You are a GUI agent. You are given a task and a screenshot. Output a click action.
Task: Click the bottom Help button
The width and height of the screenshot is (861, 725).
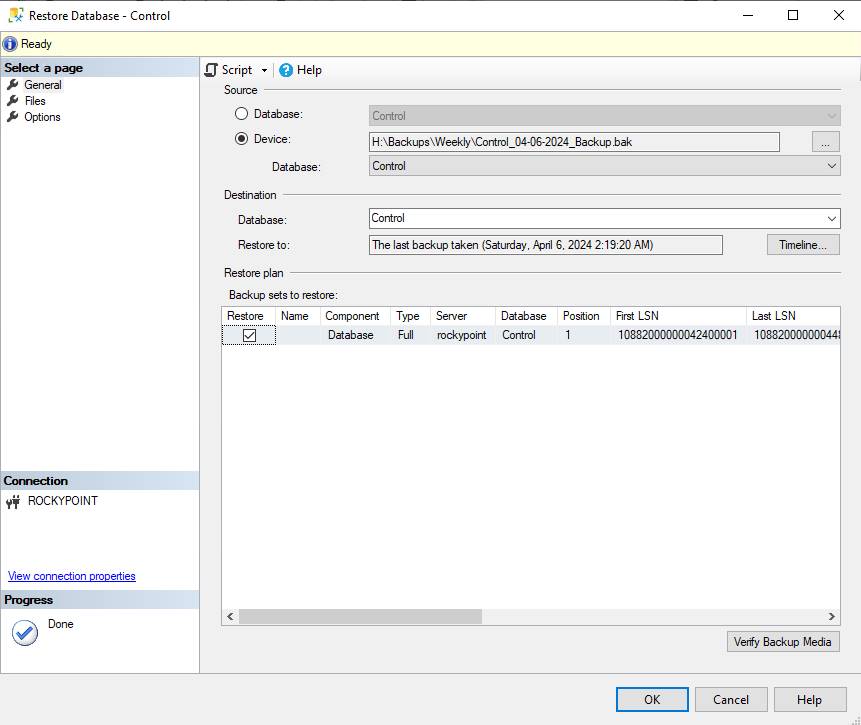(809, 699)
